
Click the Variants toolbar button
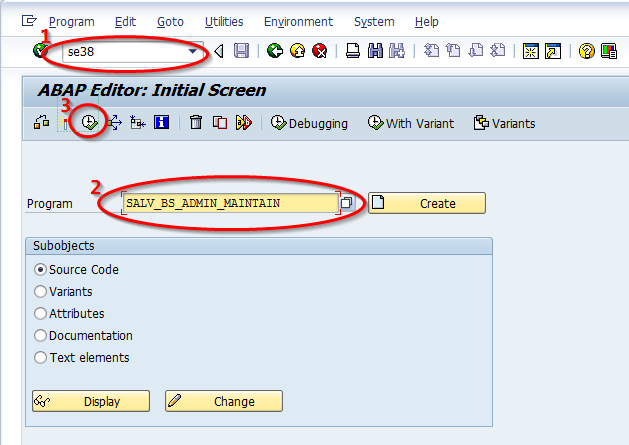(x=504, y=123)
